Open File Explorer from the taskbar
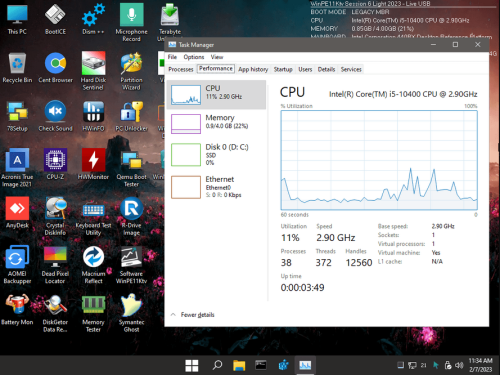The image size is (500, 375). [x=239, y=365]
